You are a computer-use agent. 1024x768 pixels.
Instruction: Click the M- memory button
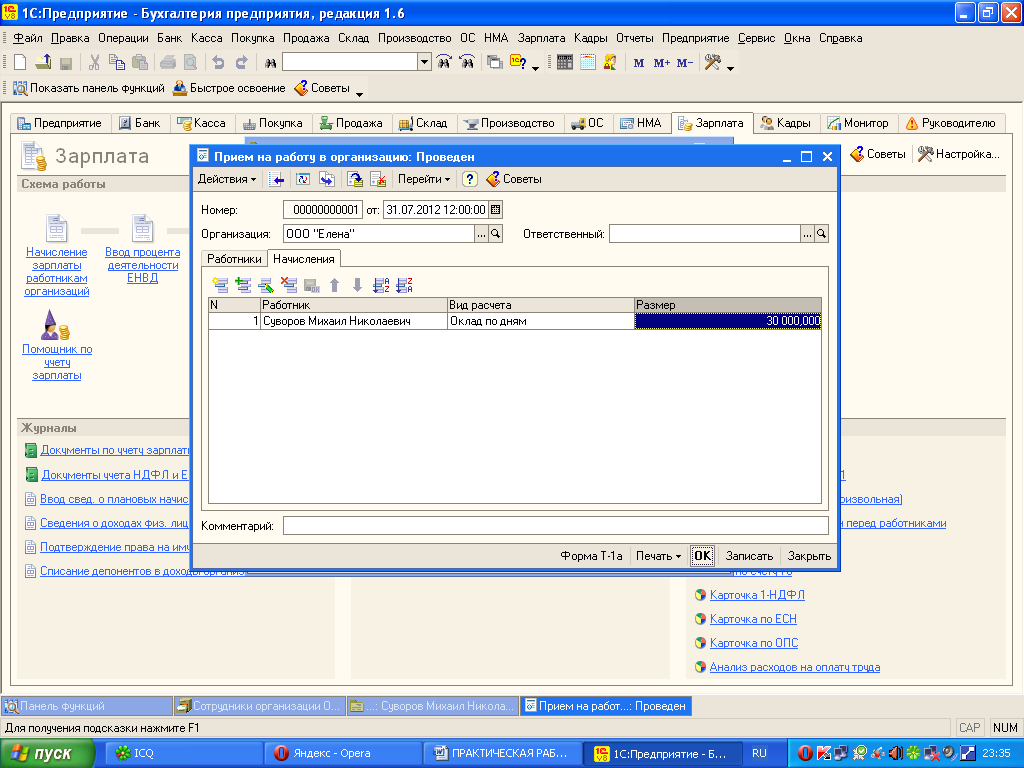click(x=684, y=63)
